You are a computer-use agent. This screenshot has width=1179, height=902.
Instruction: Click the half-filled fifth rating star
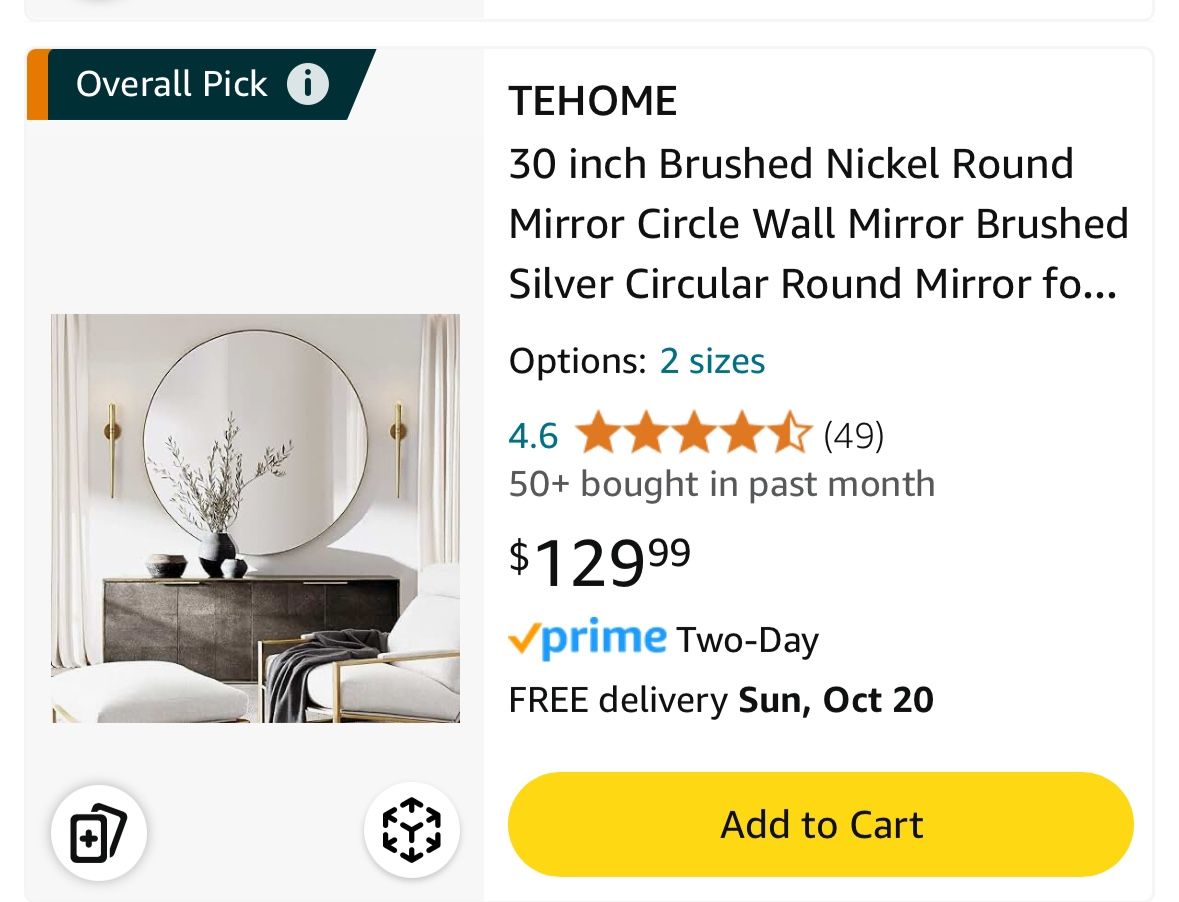click(789, 434)
